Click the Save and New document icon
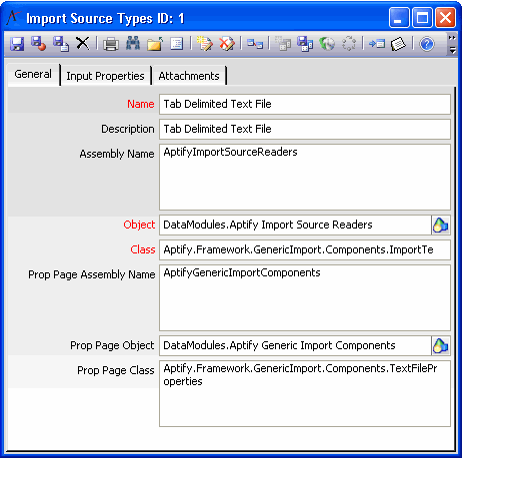This screenshot has height=483, width=528. 61,44
